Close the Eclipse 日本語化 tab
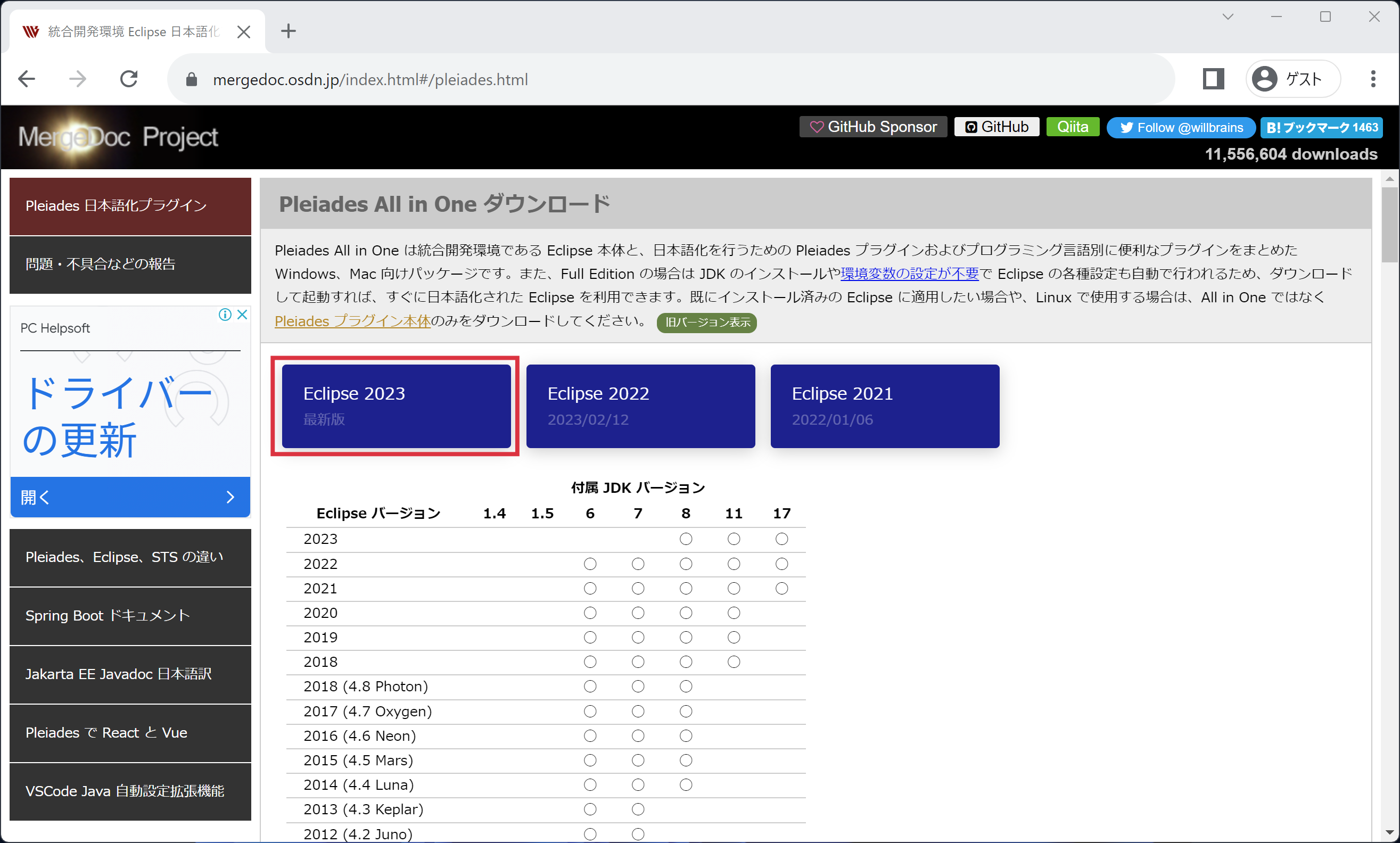 244,32
